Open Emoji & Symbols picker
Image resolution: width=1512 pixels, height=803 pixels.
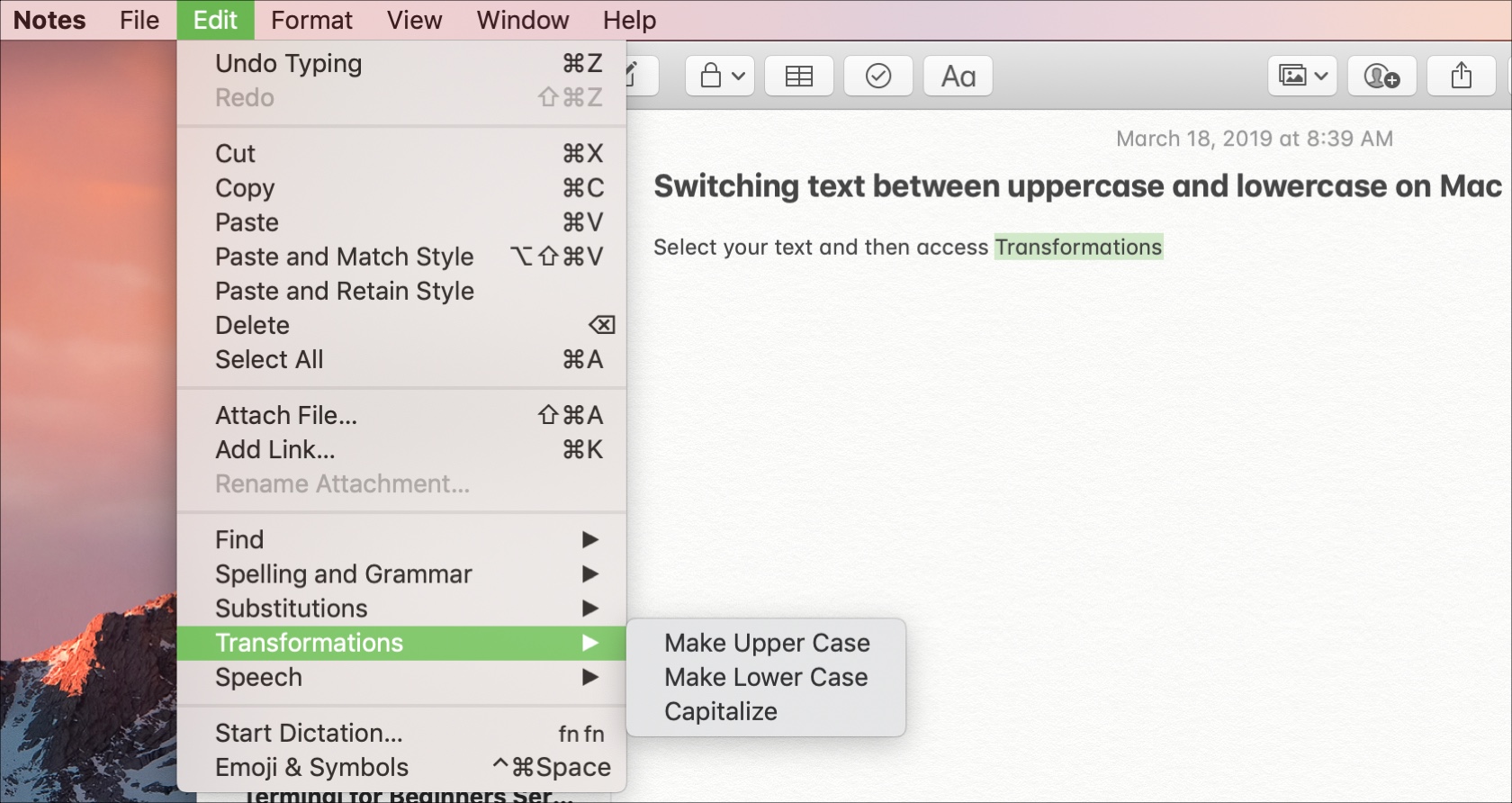(311, 767)
